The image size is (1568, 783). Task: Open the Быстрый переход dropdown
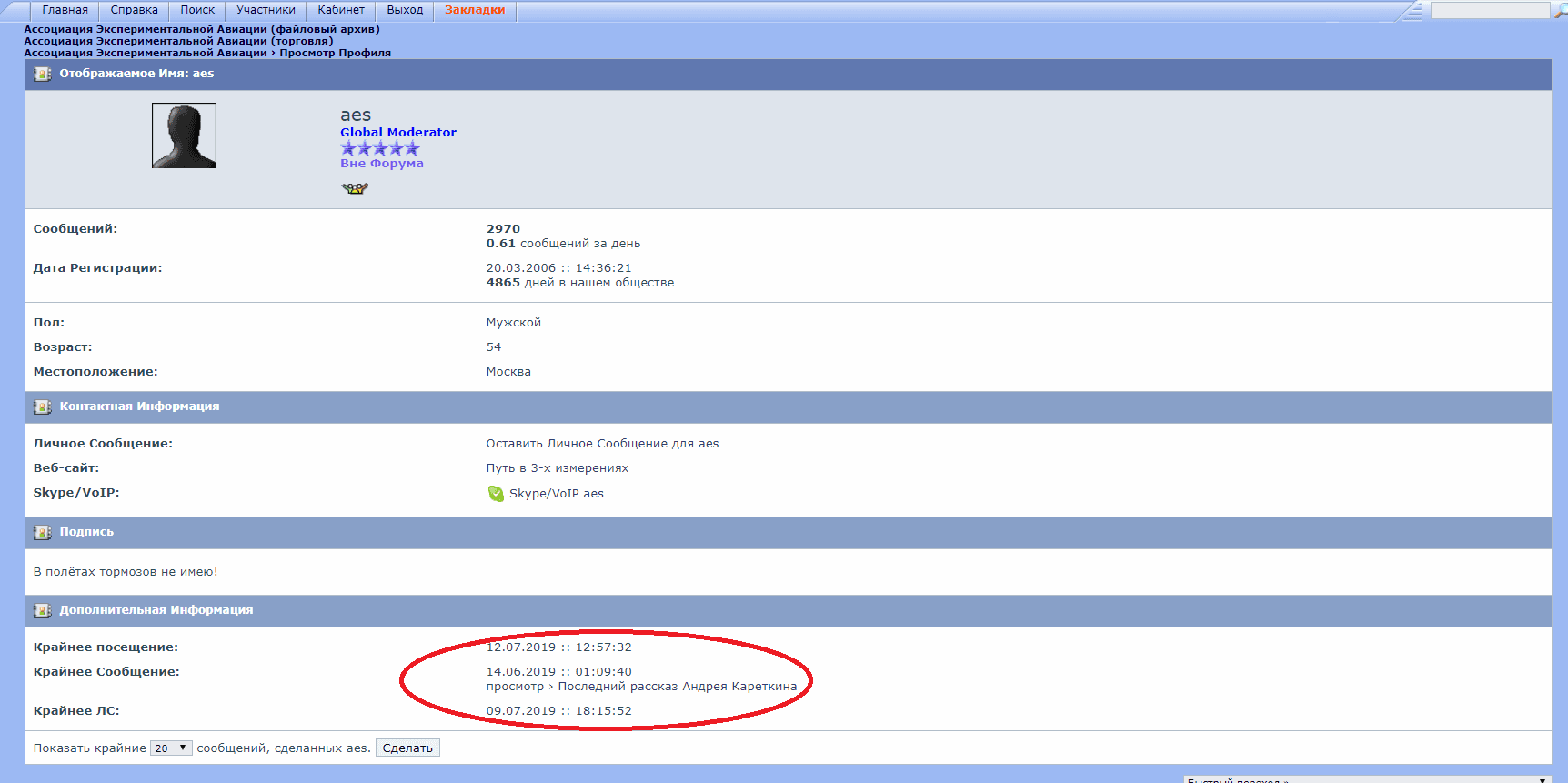[1366, 779]
